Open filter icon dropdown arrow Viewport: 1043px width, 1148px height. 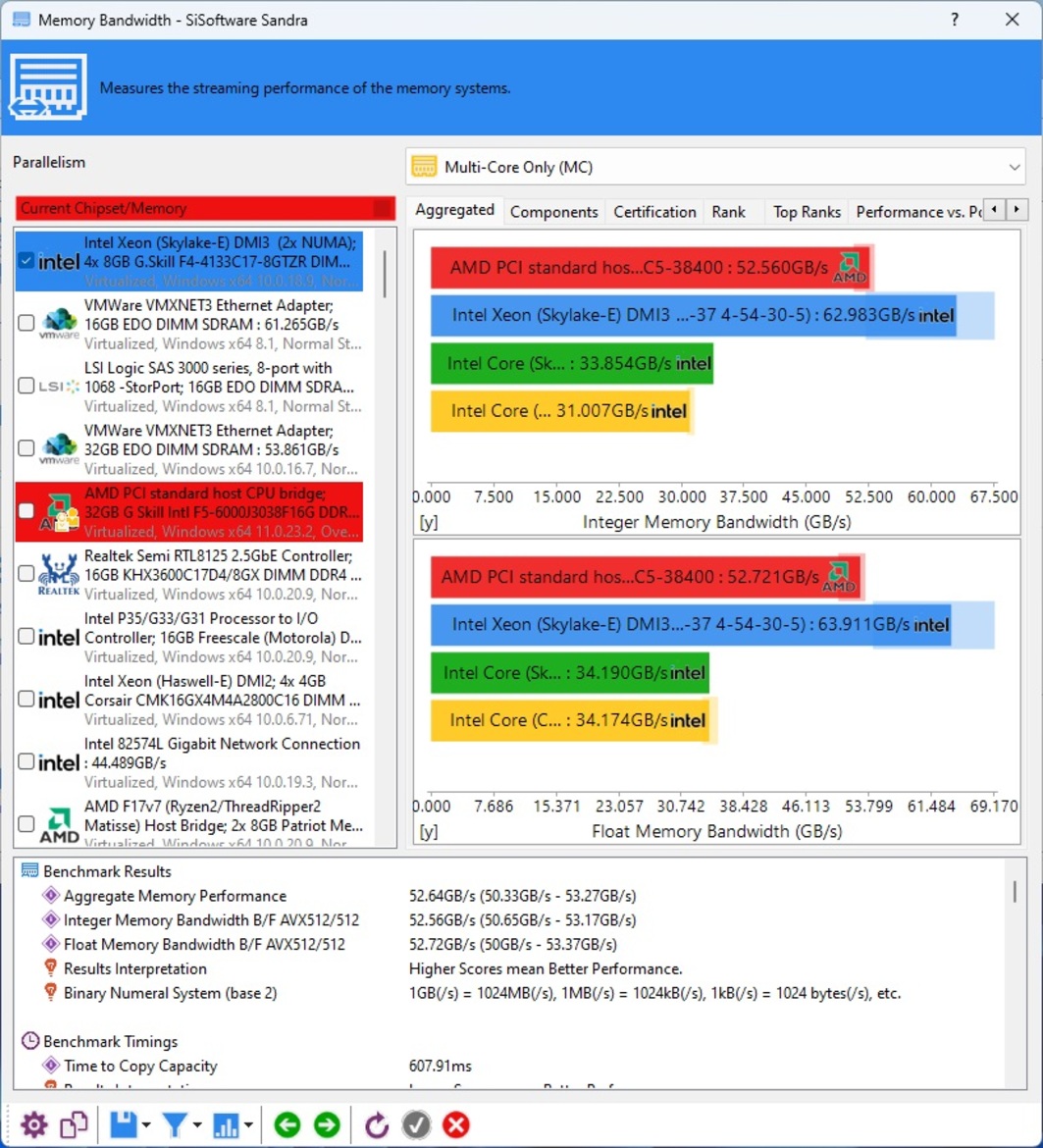pos(197,1125)
